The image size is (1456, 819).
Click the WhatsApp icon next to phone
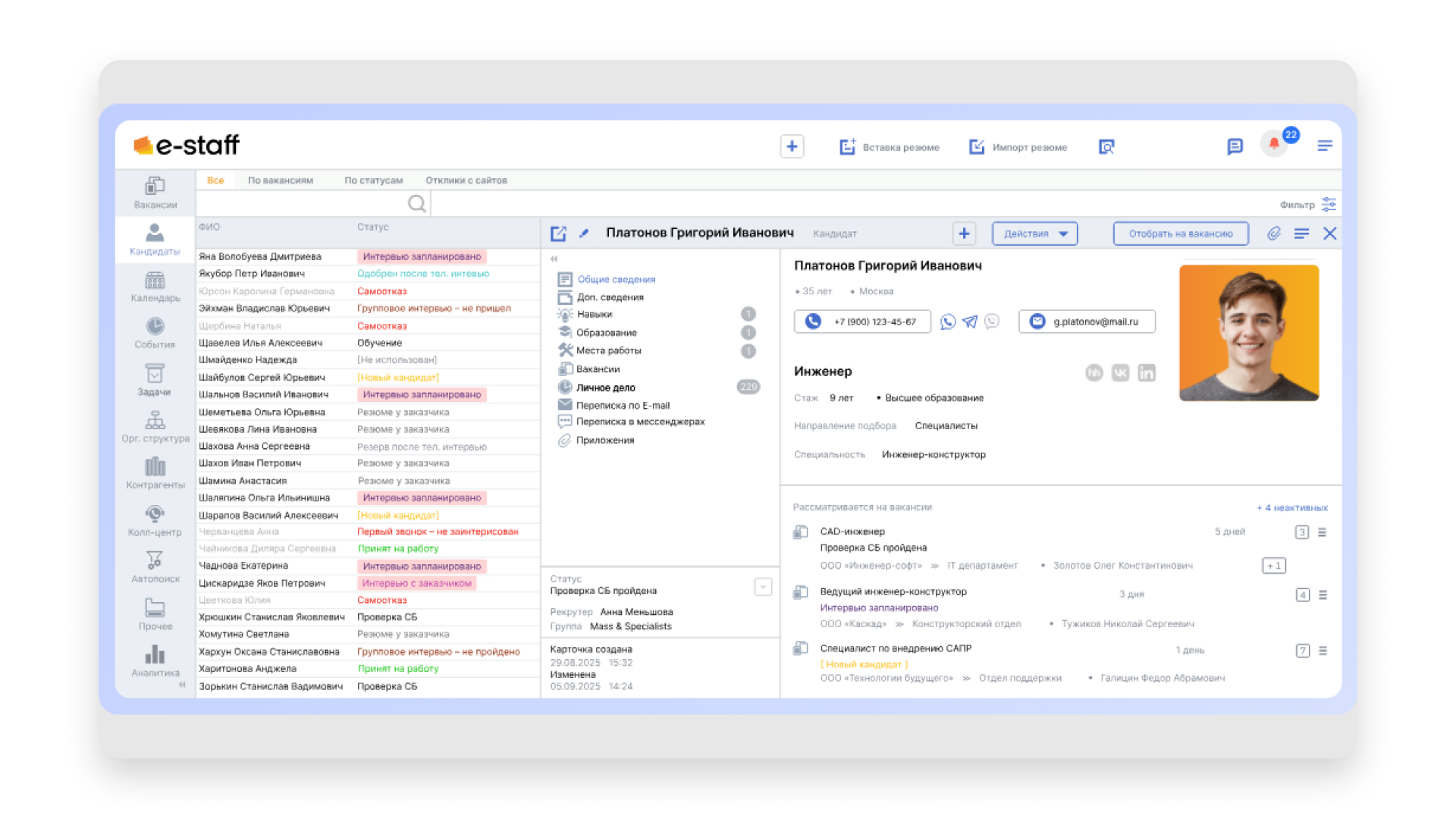click(x=947, y=322)
